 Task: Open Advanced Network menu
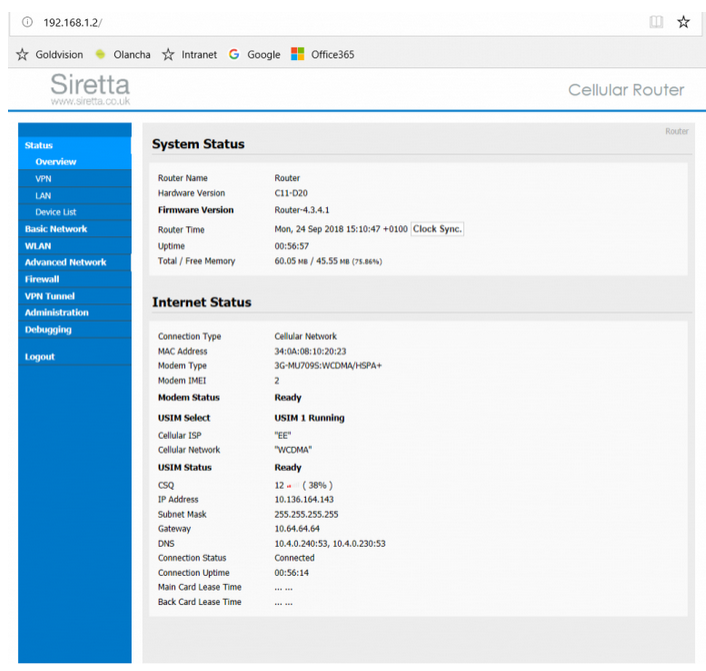(x=75, y=262)
